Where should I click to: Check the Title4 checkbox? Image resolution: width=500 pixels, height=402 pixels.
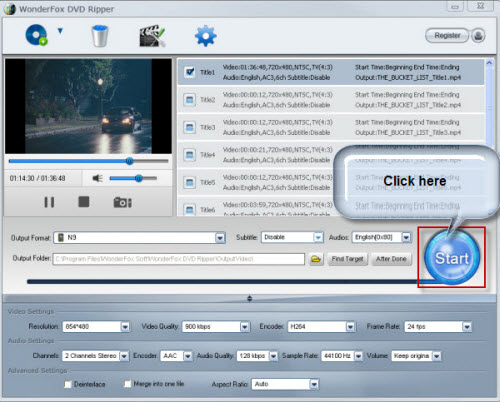(x=190, y=155)
